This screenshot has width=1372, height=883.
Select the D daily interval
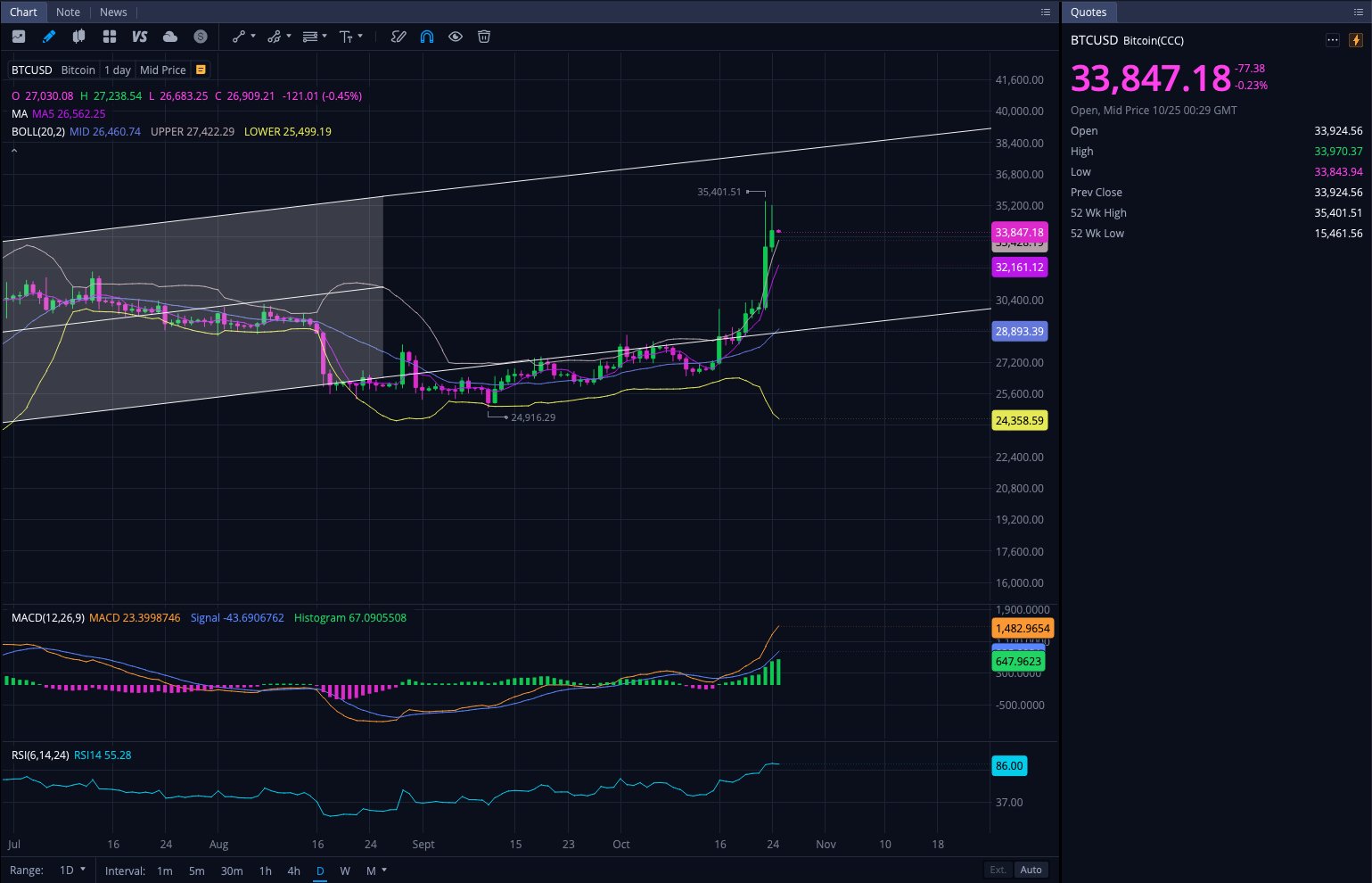320,871
